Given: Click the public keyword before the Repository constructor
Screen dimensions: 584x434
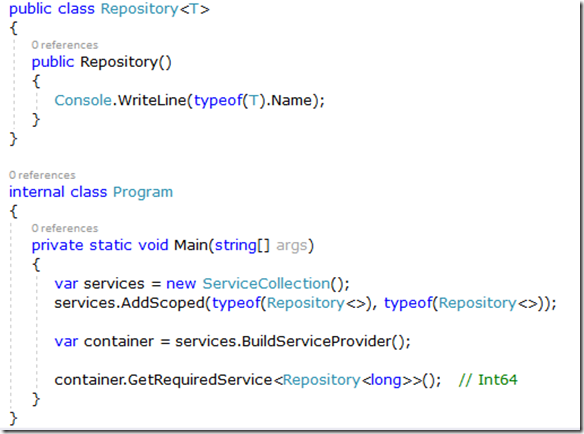Looking at the screenshot, I should (x=53, y=62).
